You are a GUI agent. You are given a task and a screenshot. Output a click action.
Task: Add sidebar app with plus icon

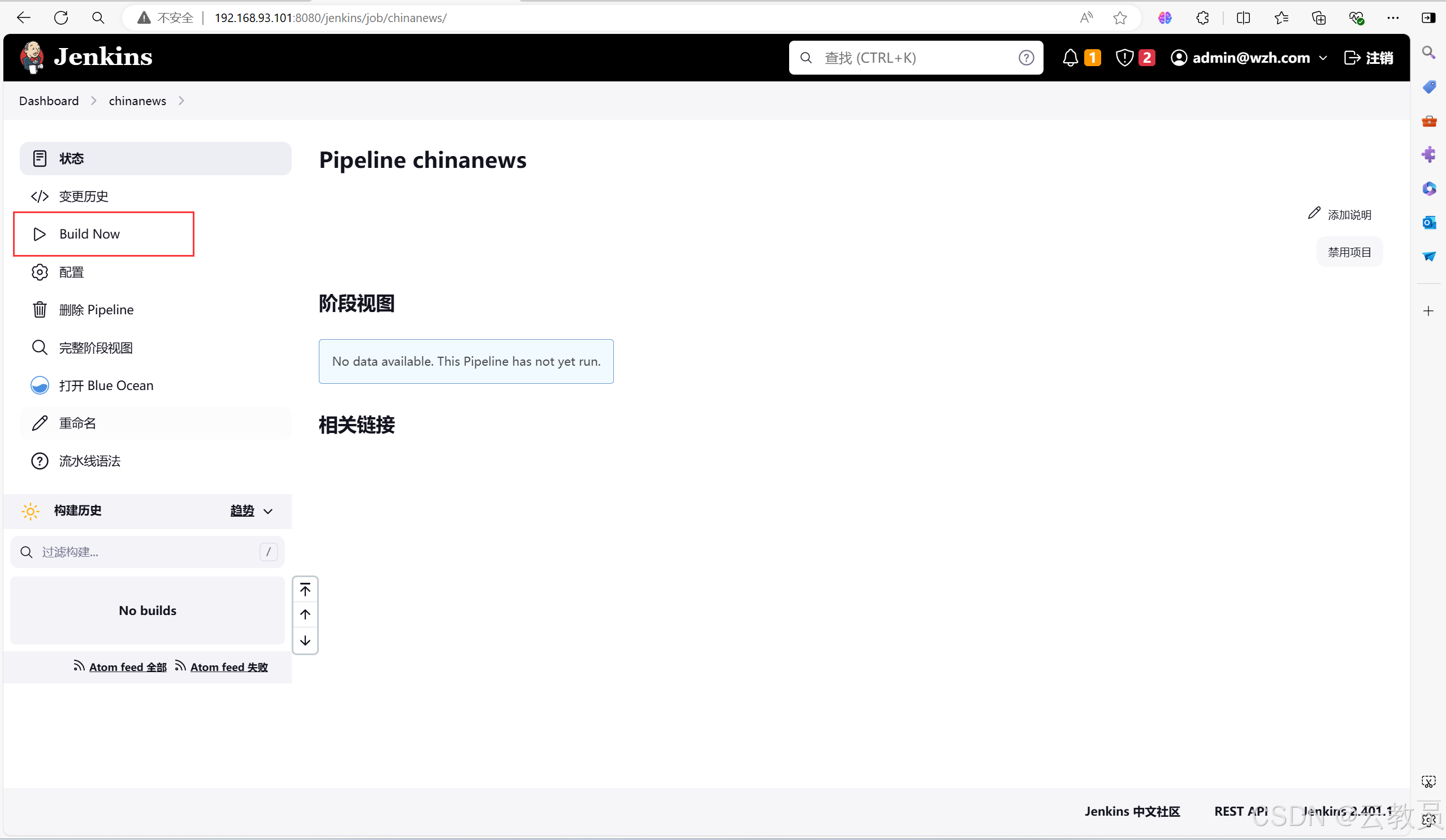coord(1428,311)
